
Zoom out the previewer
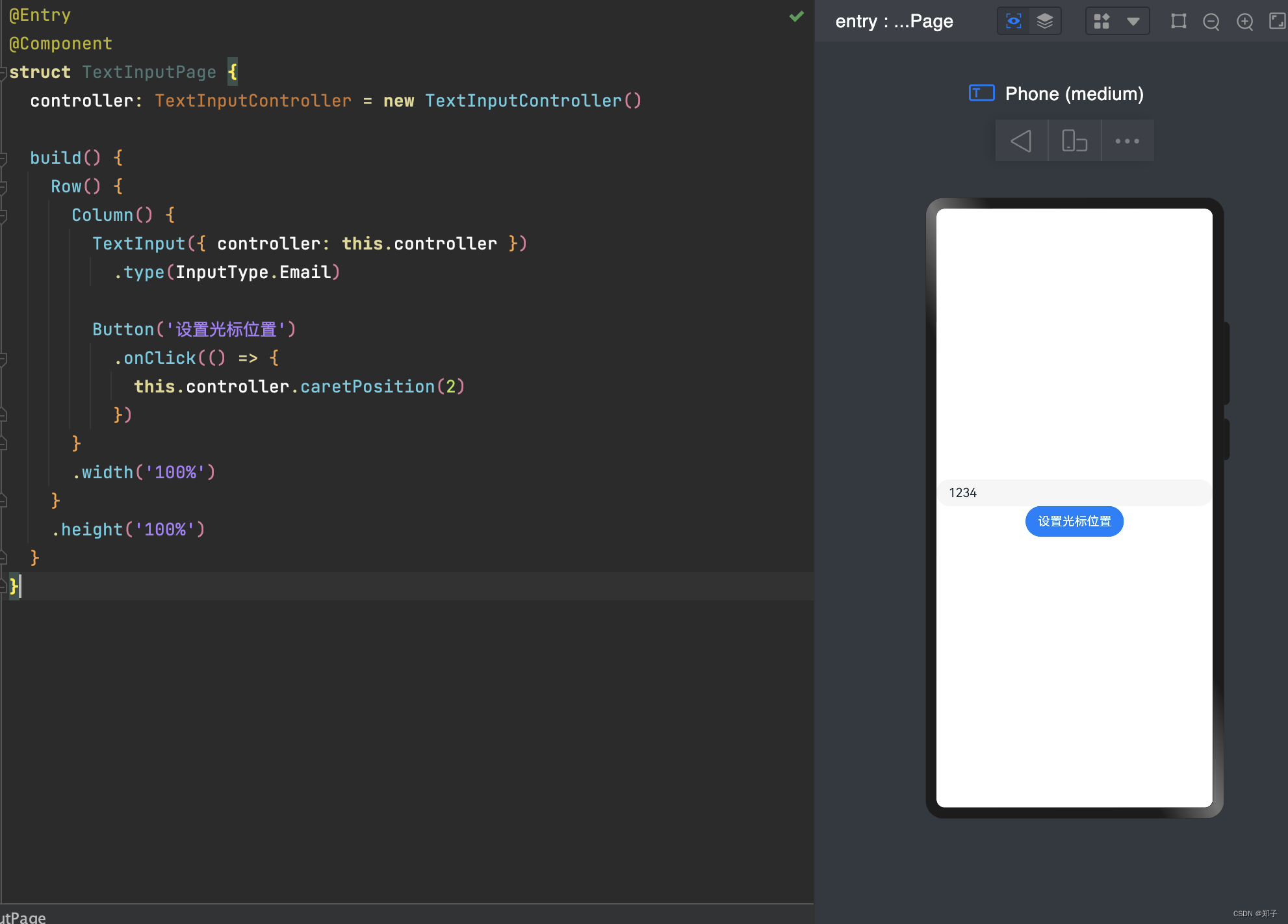[x=1211, y=21]
